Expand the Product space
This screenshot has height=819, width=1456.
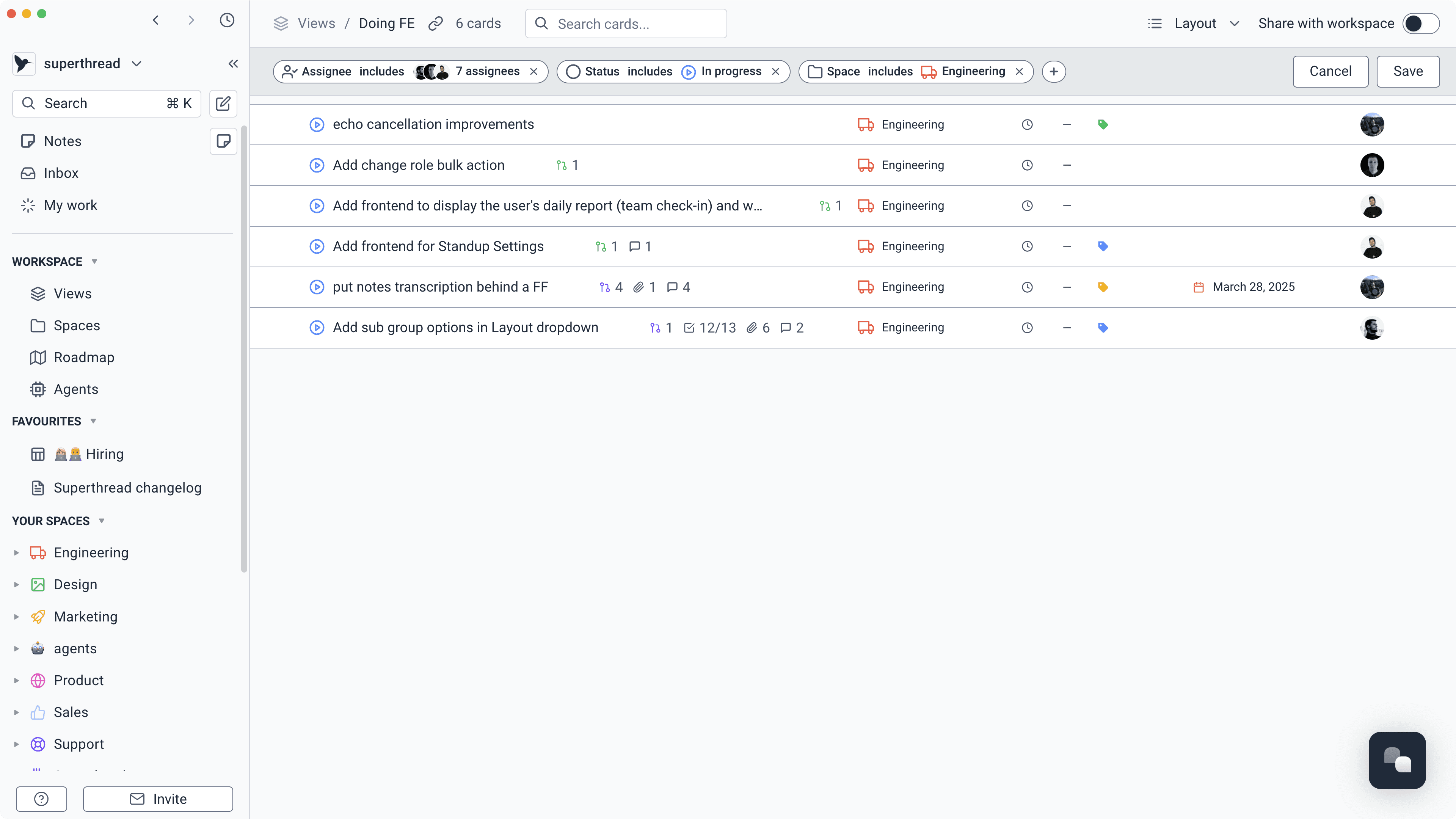[x=16, y=681]
